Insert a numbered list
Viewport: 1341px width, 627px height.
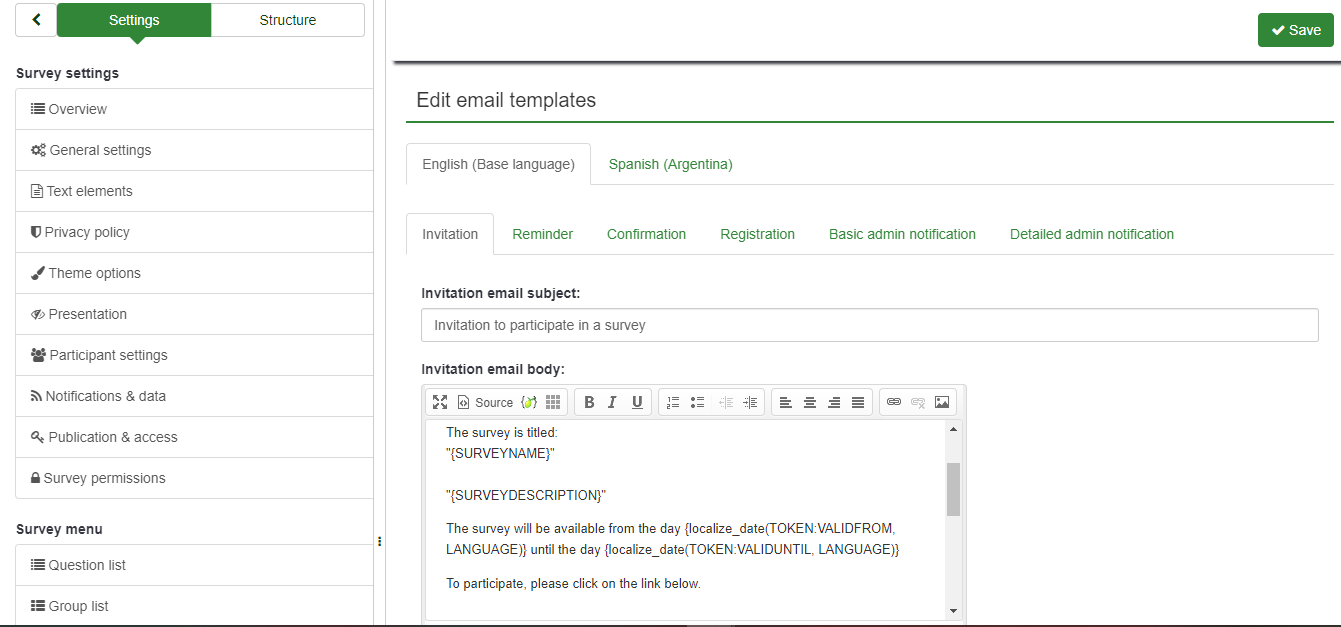[673, 402]
